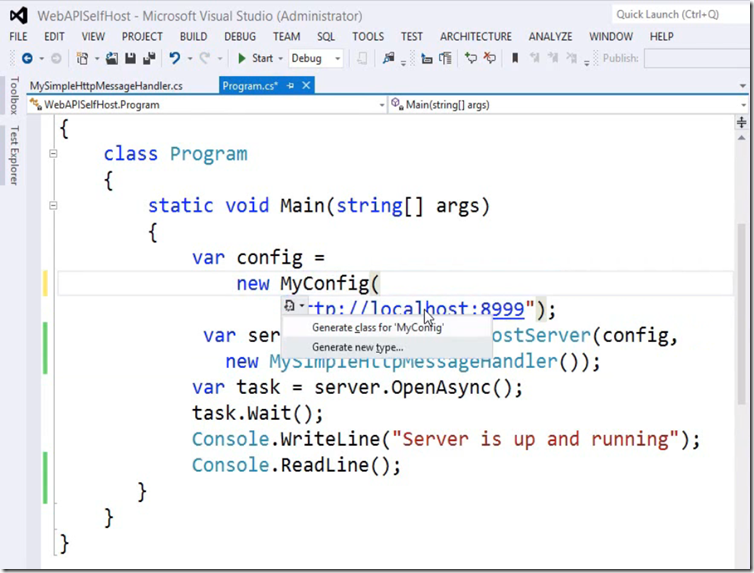Screen dimensions: 754x573
Task: Switch to MySimpleHttpMessageHandler.cs tab
Action: pos(106,86)
